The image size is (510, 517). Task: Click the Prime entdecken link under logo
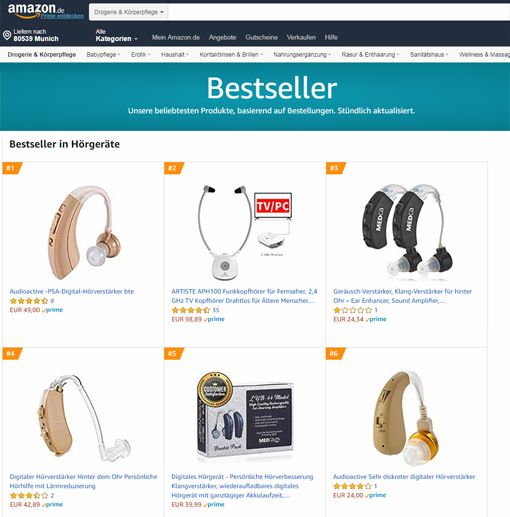coord(62,16)
